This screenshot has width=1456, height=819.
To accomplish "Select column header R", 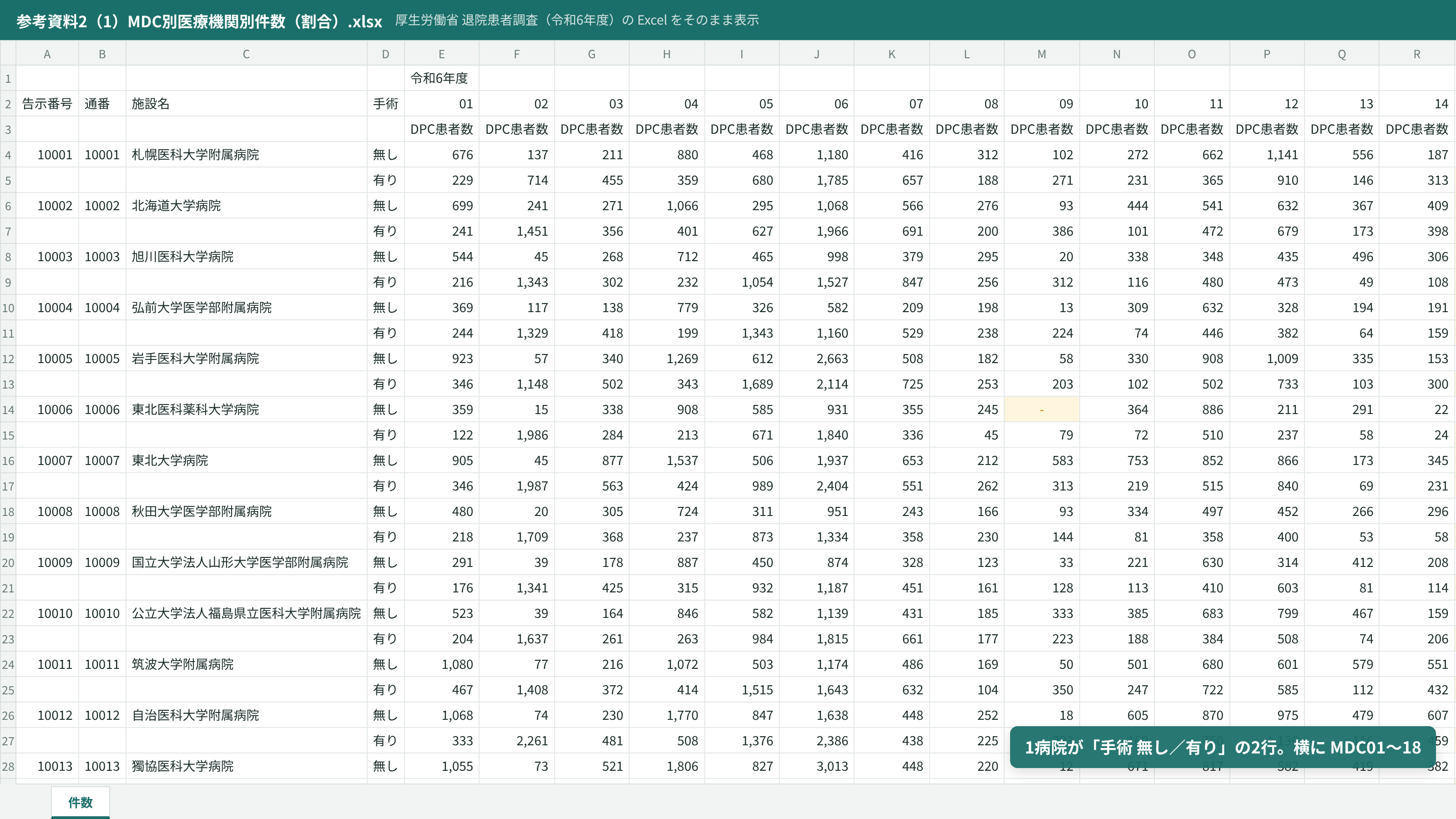I will [x=1417, y=54].
